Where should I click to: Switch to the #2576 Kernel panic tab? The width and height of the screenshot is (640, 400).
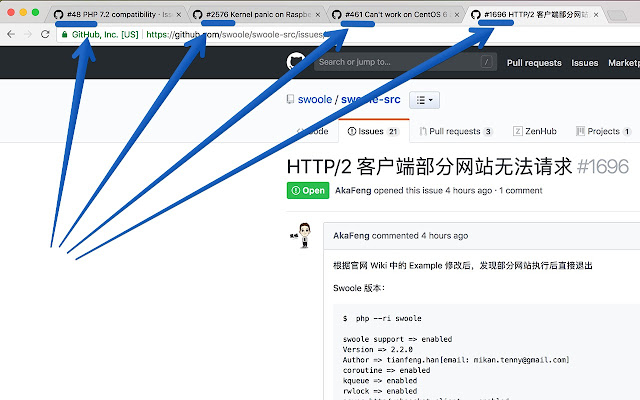256,14
